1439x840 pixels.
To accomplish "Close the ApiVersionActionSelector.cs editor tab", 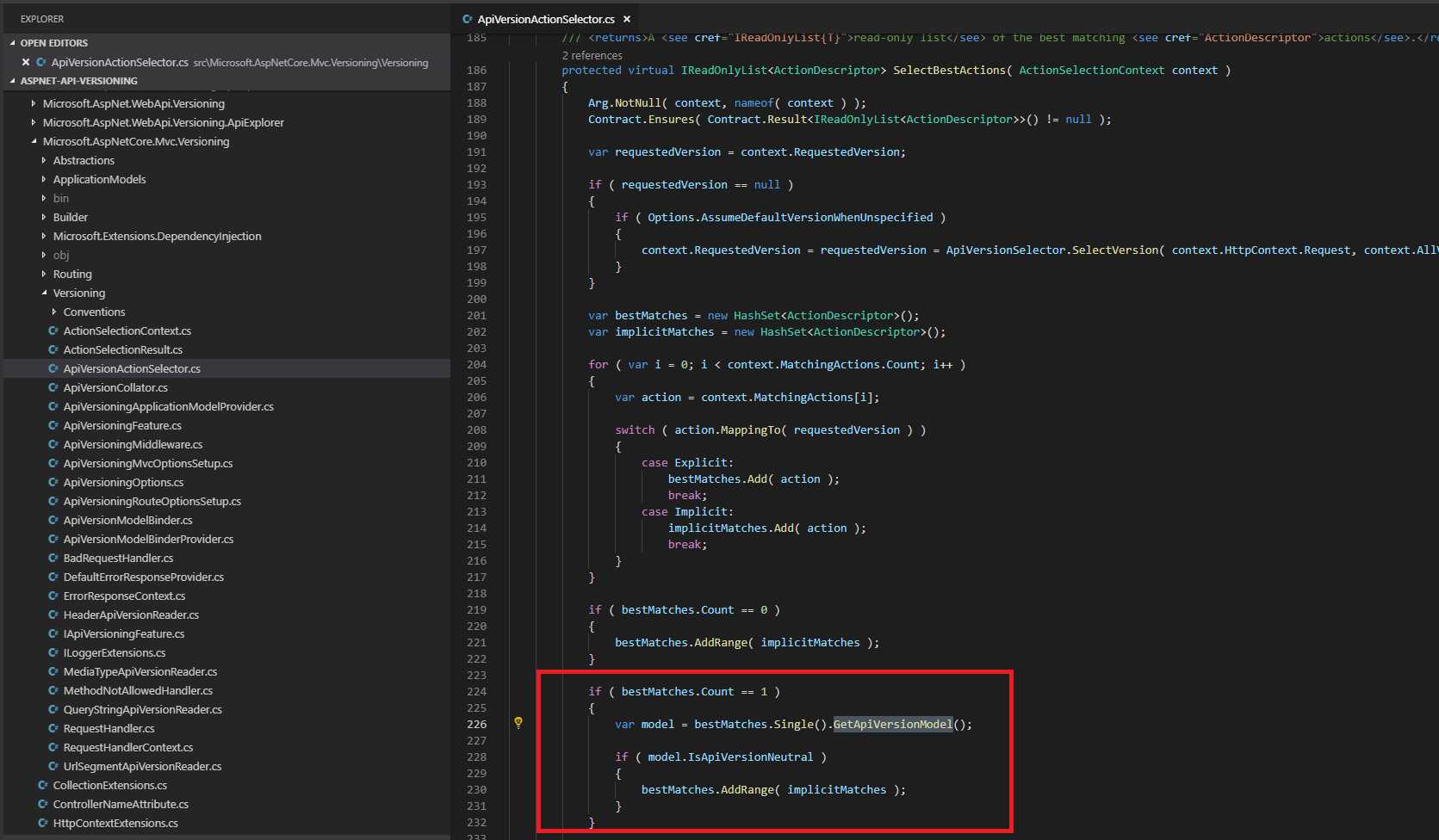I will (x=627, y=19).
